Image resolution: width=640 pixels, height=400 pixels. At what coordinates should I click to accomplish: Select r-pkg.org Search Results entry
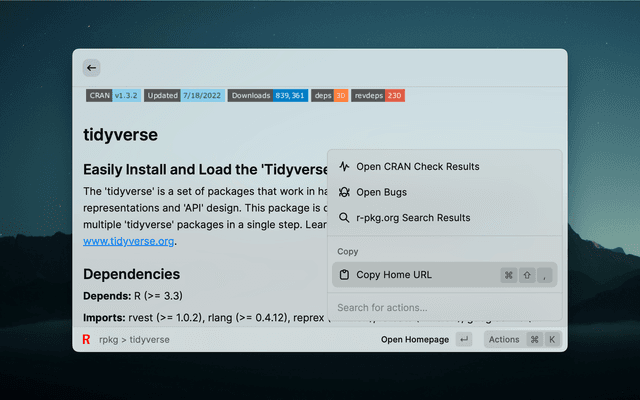click(413, 218)
